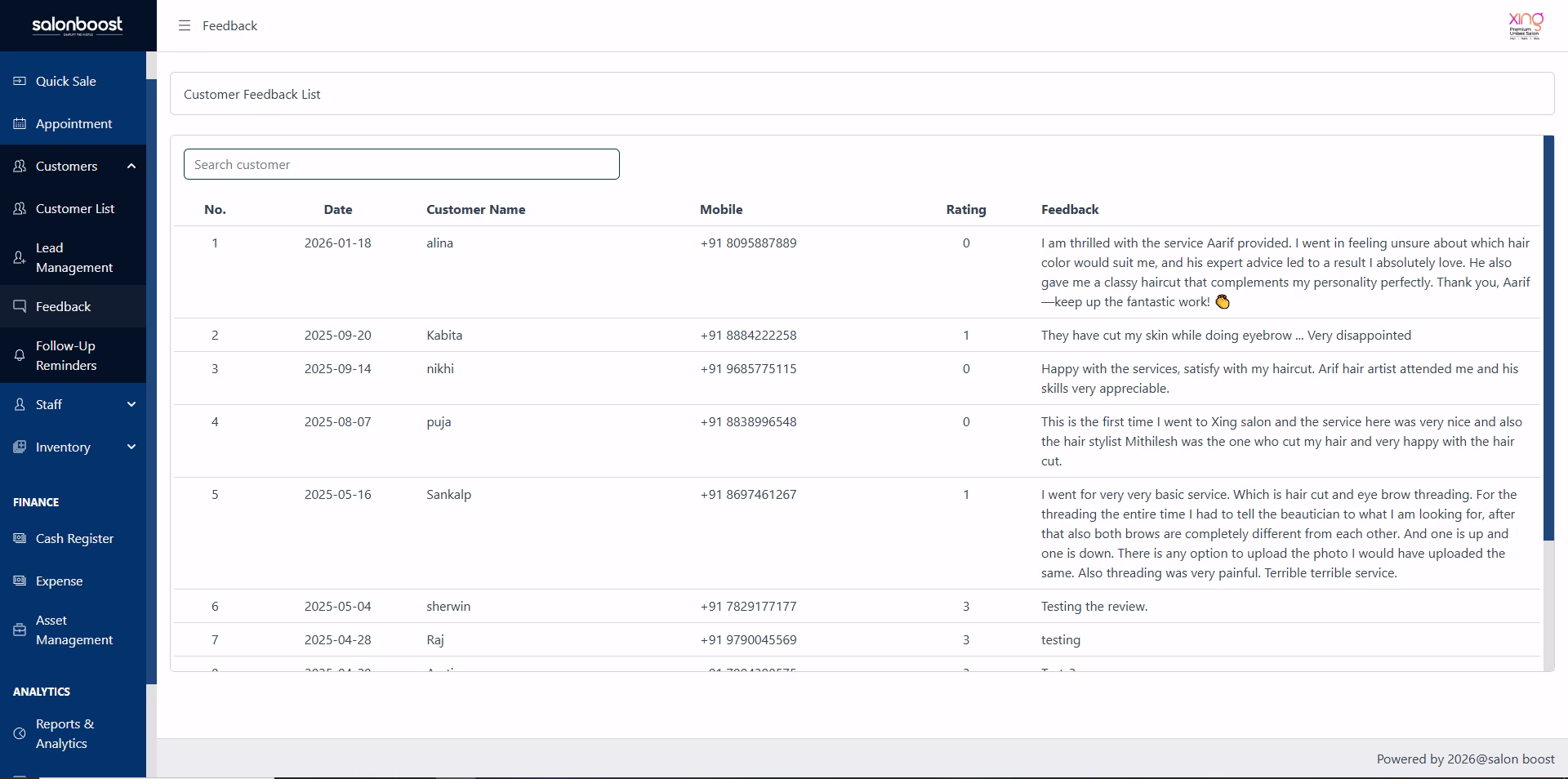Select customer name Sankalp
Image resolution: width=1568 pixels, height=779 pixels.
point(448,495)
